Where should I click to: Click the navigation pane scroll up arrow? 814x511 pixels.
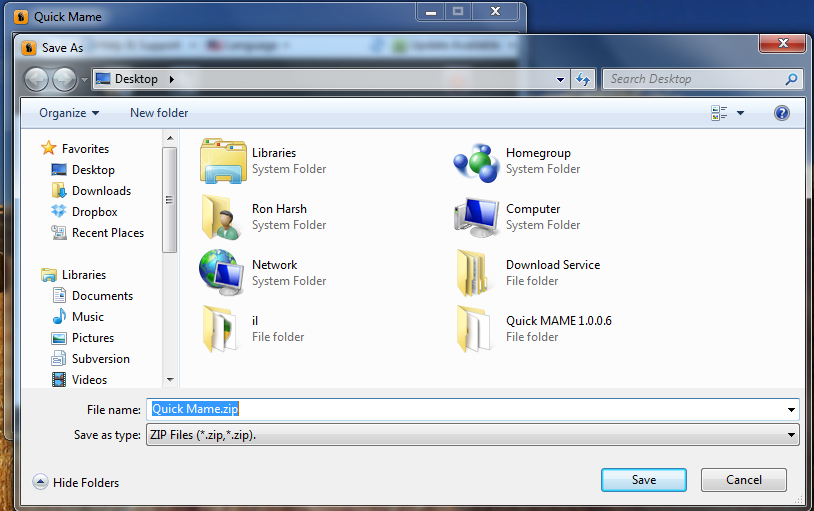[x=170, y=138]
